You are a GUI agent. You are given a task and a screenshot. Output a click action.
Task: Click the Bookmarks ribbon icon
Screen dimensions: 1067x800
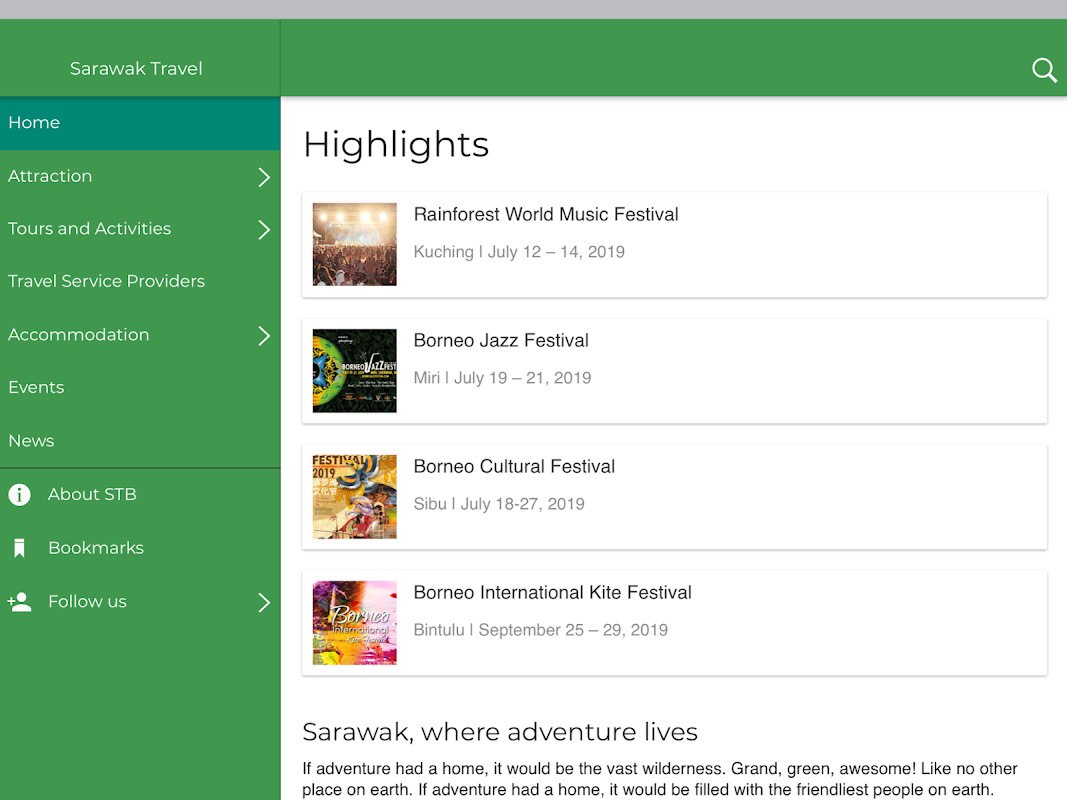coord(19,548)
